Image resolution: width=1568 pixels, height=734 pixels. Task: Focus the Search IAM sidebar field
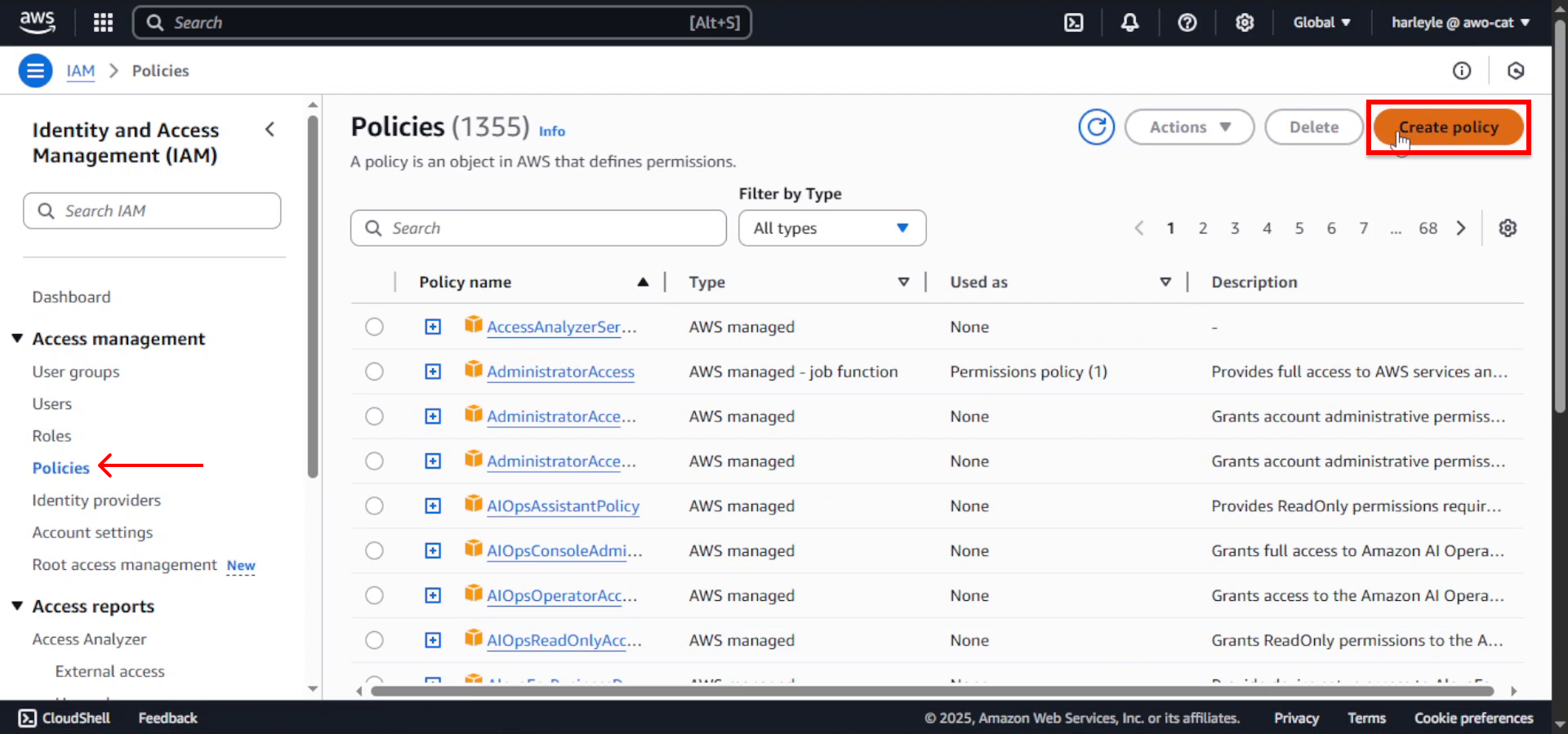(152, 211)
